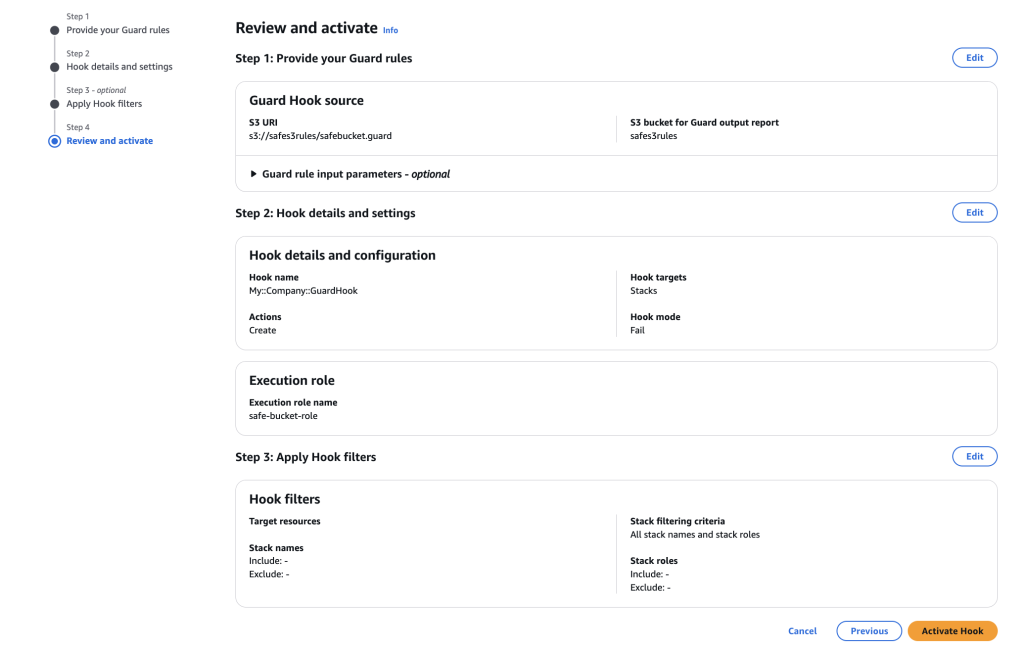Edit Step 1 Provide your Guard rules
Viewport: 1024px width, 651px height.
974,57
